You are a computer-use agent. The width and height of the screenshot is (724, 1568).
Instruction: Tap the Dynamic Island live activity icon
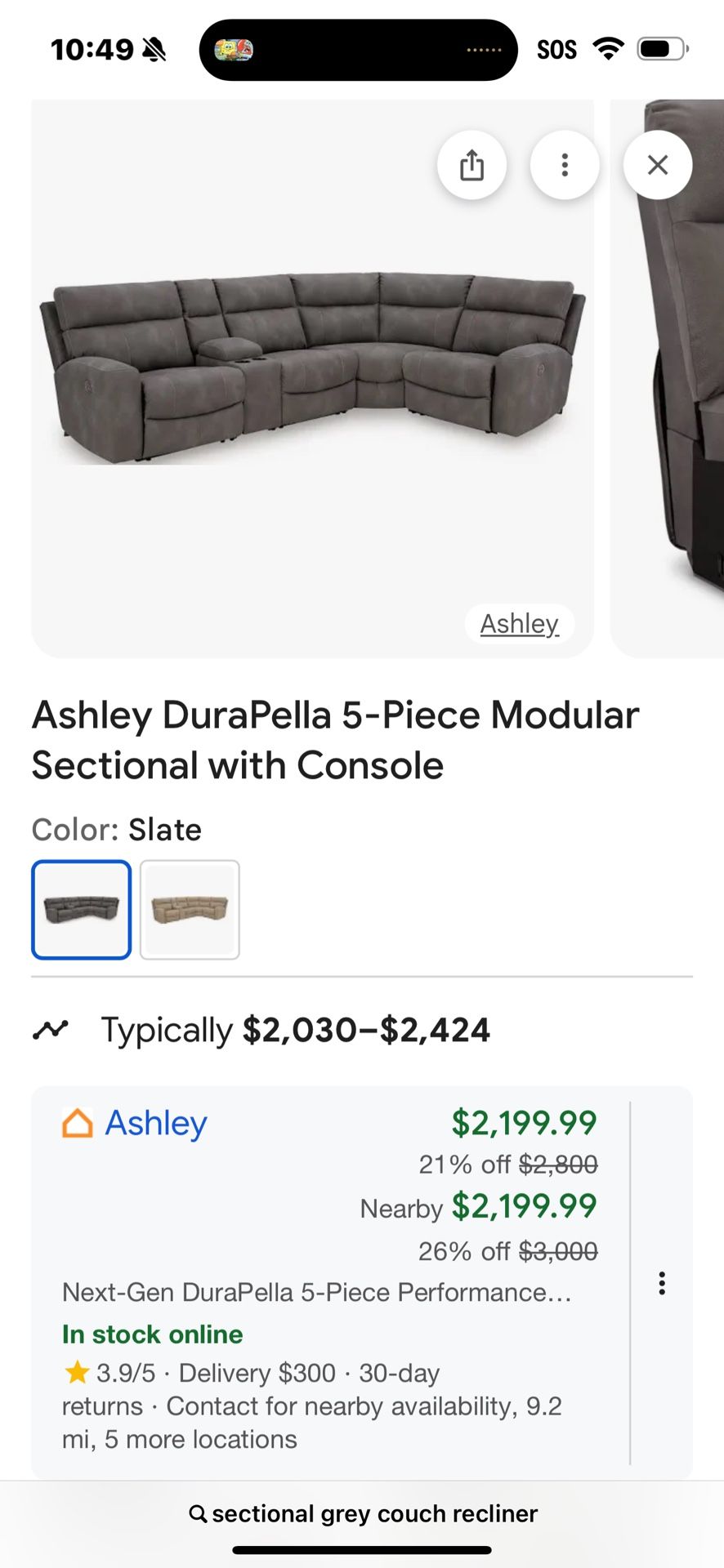click(234, 50)
